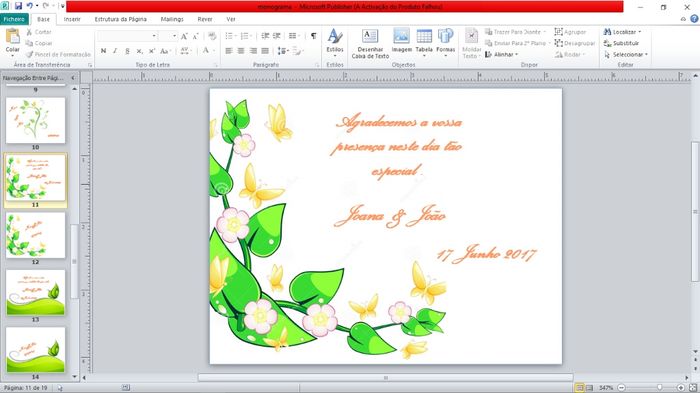Open the Estilos styles gallery
This screenshot has height=393, width=700.
tap(335, 42)
